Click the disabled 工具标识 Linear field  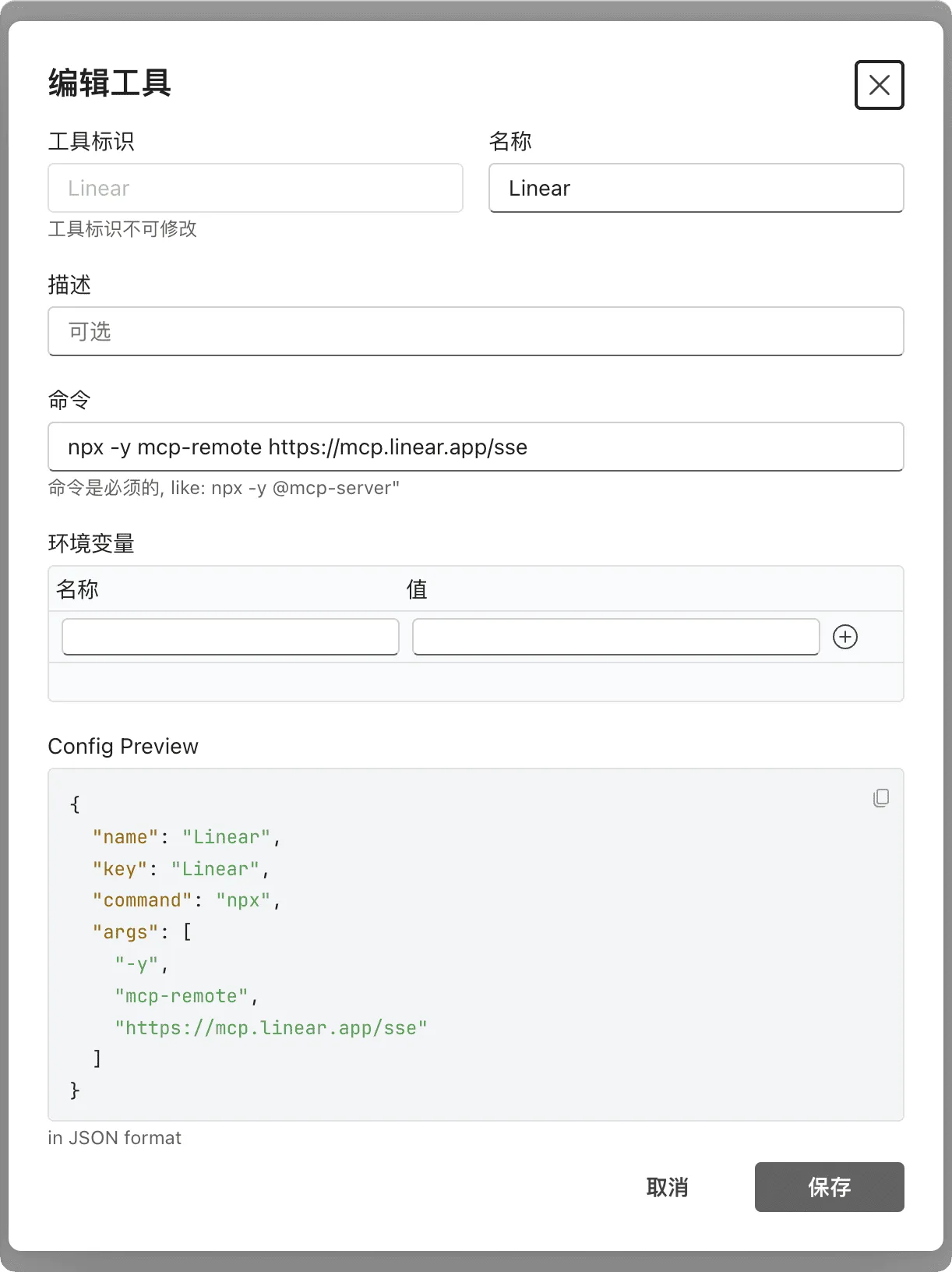pos(256,188)
